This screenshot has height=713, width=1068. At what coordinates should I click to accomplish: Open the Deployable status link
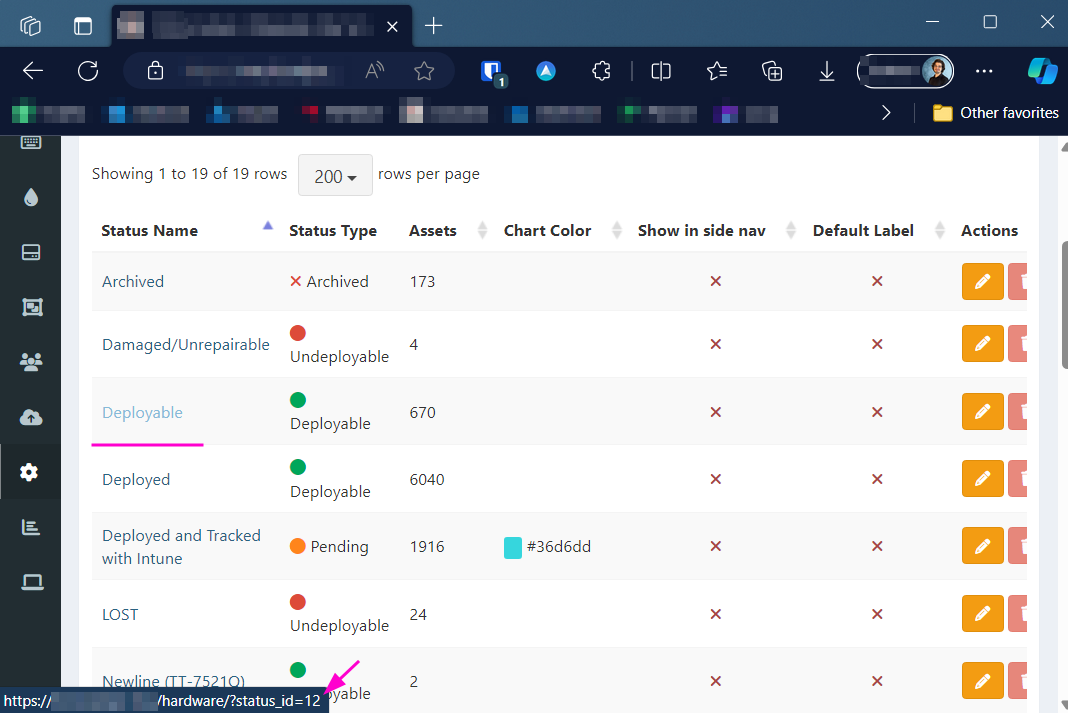point(142,412)
